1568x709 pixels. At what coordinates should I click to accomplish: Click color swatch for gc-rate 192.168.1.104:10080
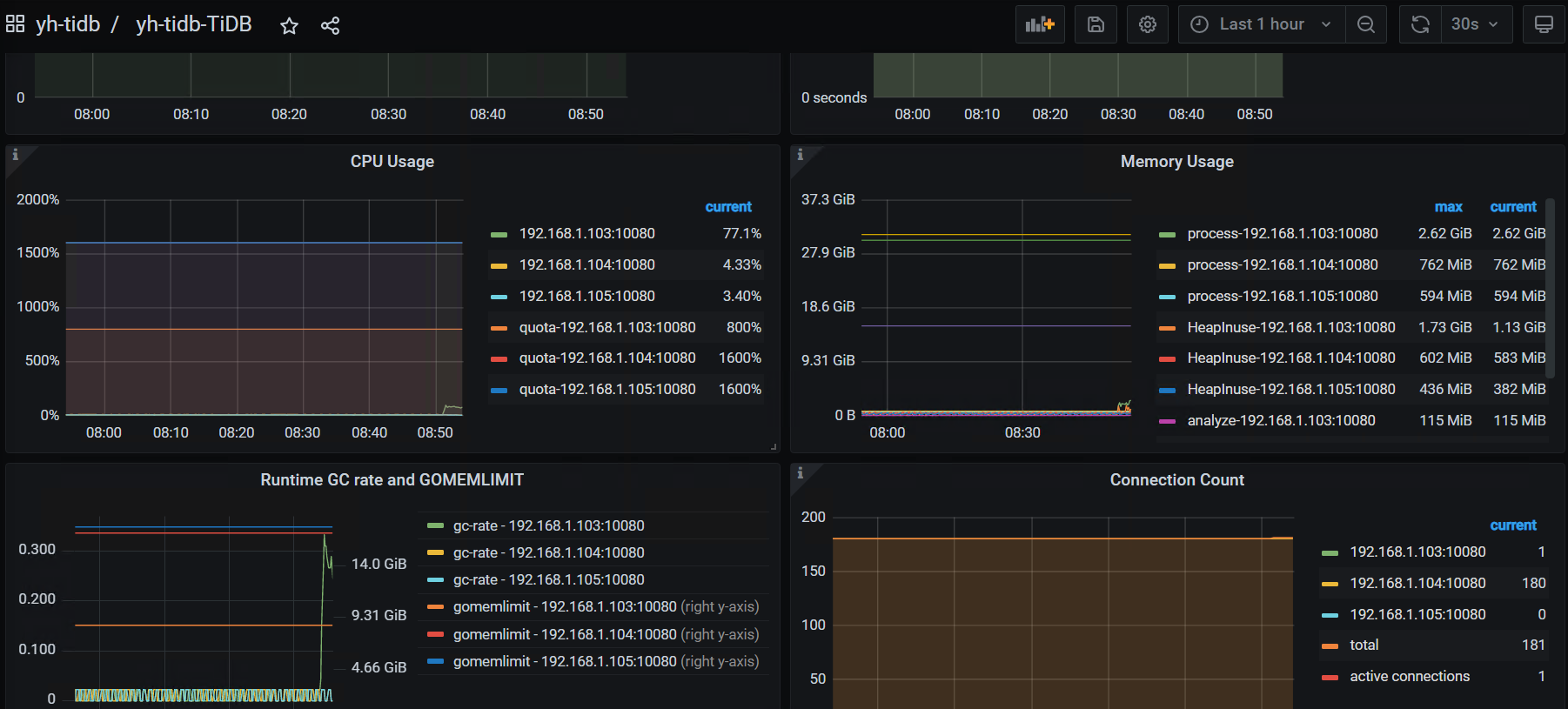click(436, 553)
